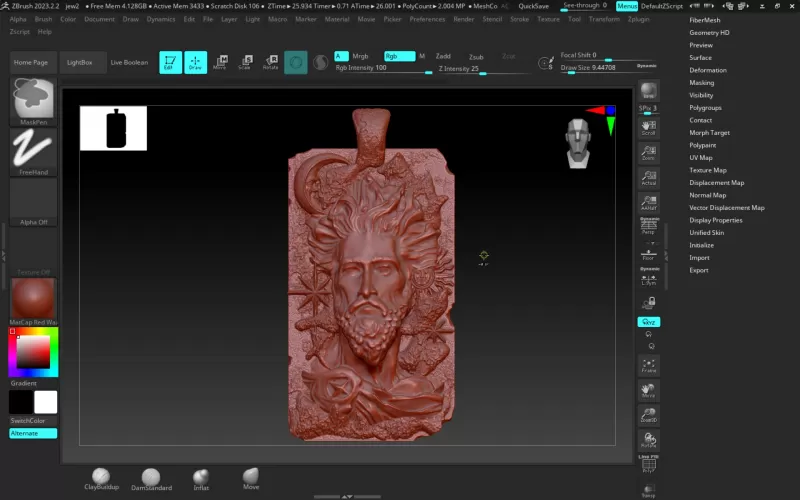This screenshot has height=500, width=800.
Task: Toggle Dynamic draw size
Action: coord(646,66)
